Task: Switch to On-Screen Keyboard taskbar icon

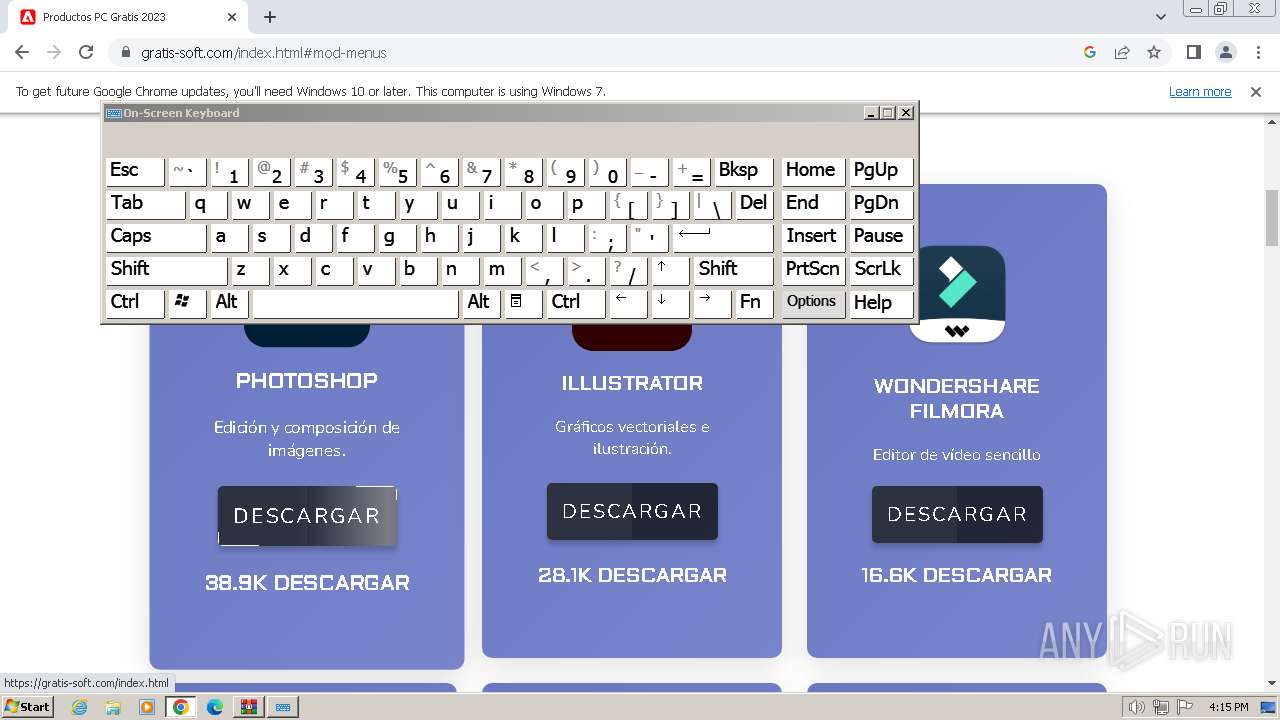Action: (283, 707)
